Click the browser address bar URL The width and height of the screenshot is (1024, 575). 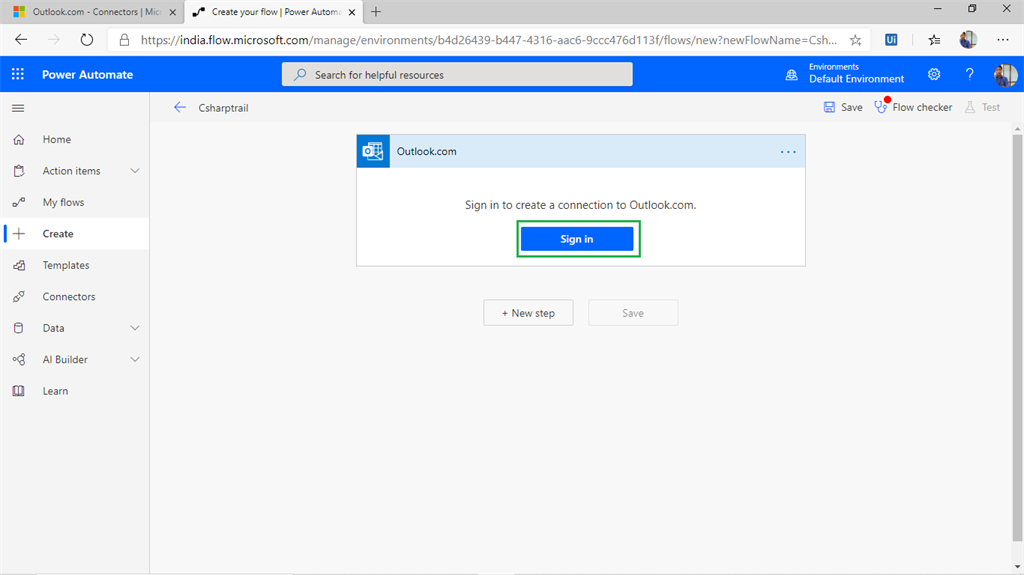[488, 40]
